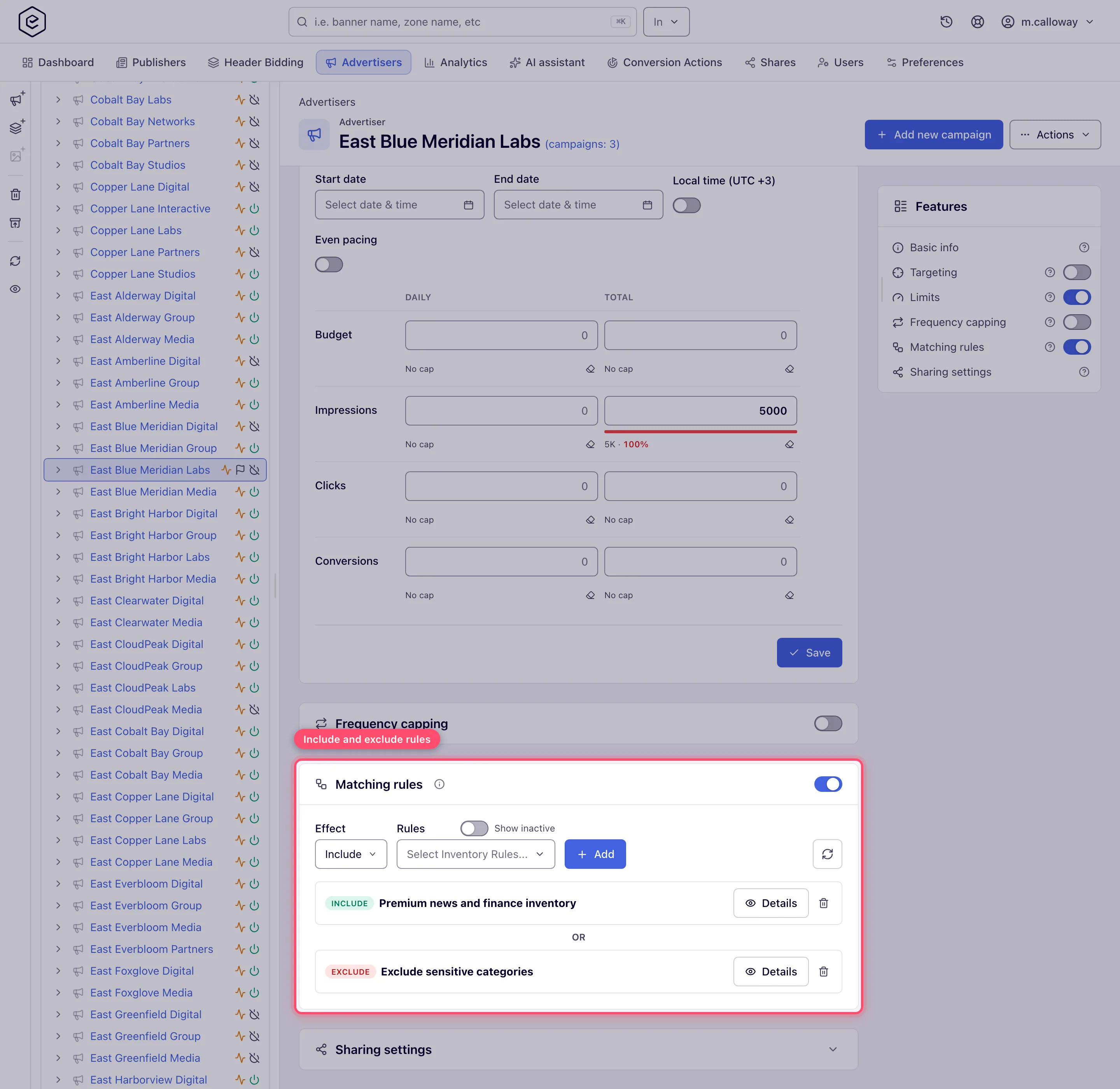Enable the Even pacing switch
Image resolution: width=1120 pixels, height=1089 pixels.
click(x=329, y=265)
